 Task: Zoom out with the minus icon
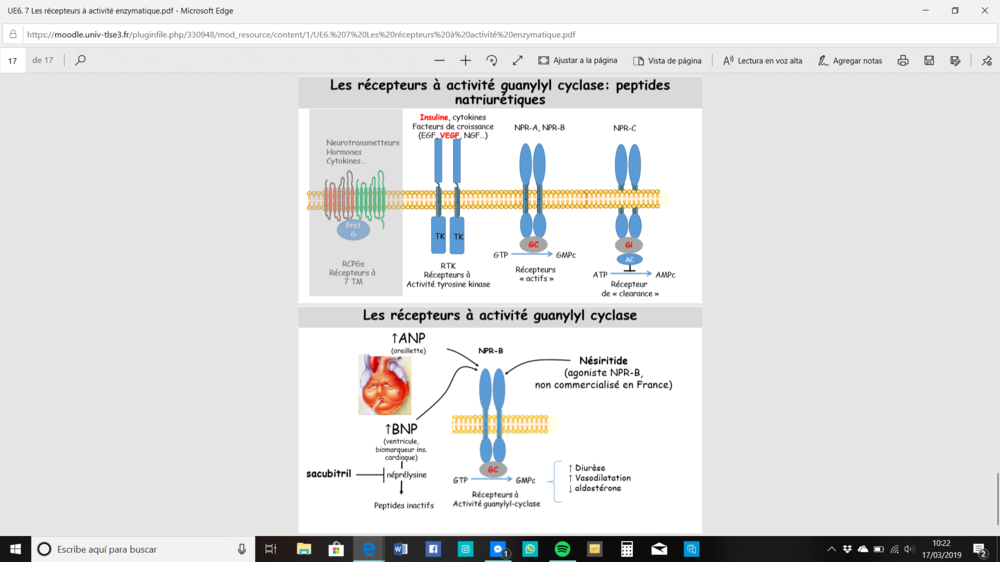pyautogui.click(x=439, y=61)
